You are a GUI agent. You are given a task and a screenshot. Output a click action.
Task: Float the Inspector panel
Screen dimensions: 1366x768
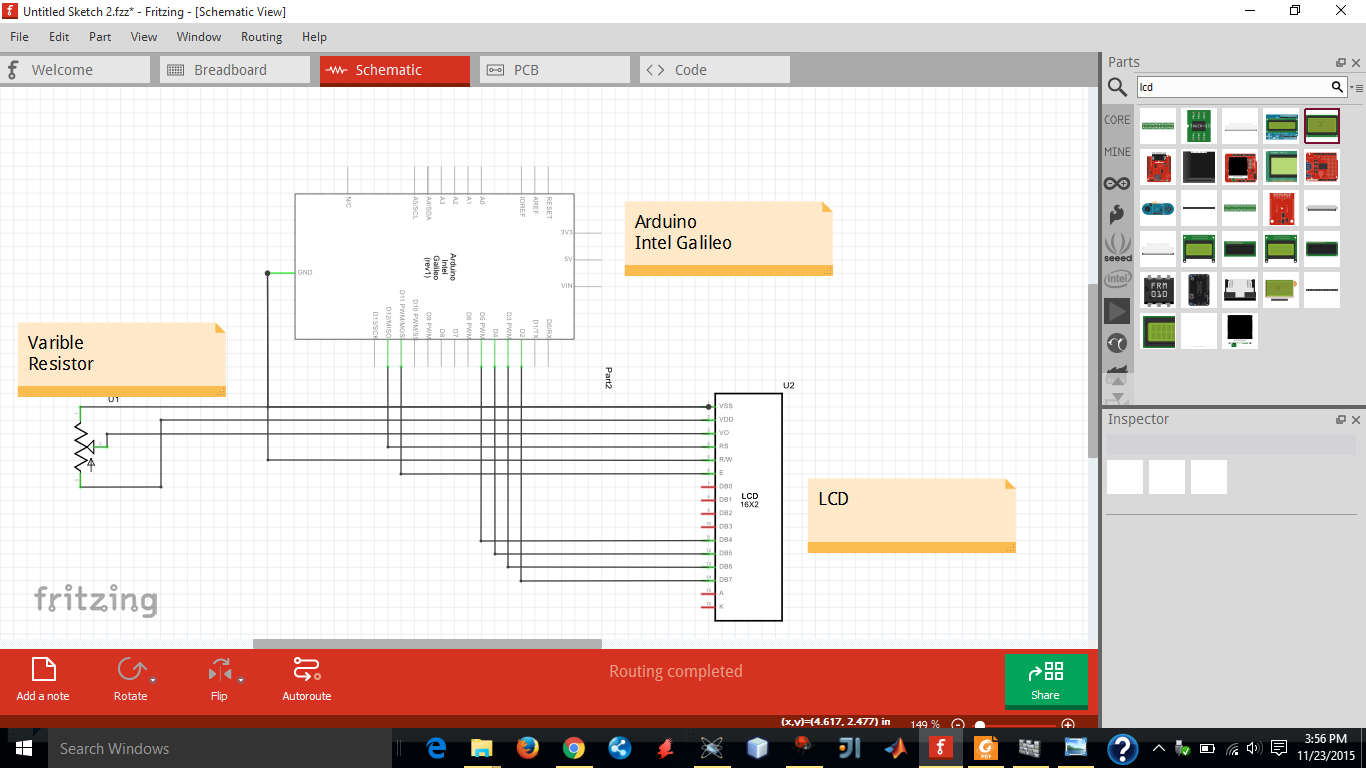(1341, 420)
